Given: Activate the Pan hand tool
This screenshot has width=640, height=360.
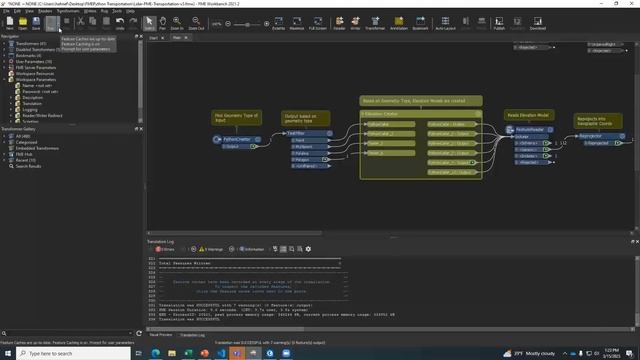Looking at the screenshot, I should 162,23.
